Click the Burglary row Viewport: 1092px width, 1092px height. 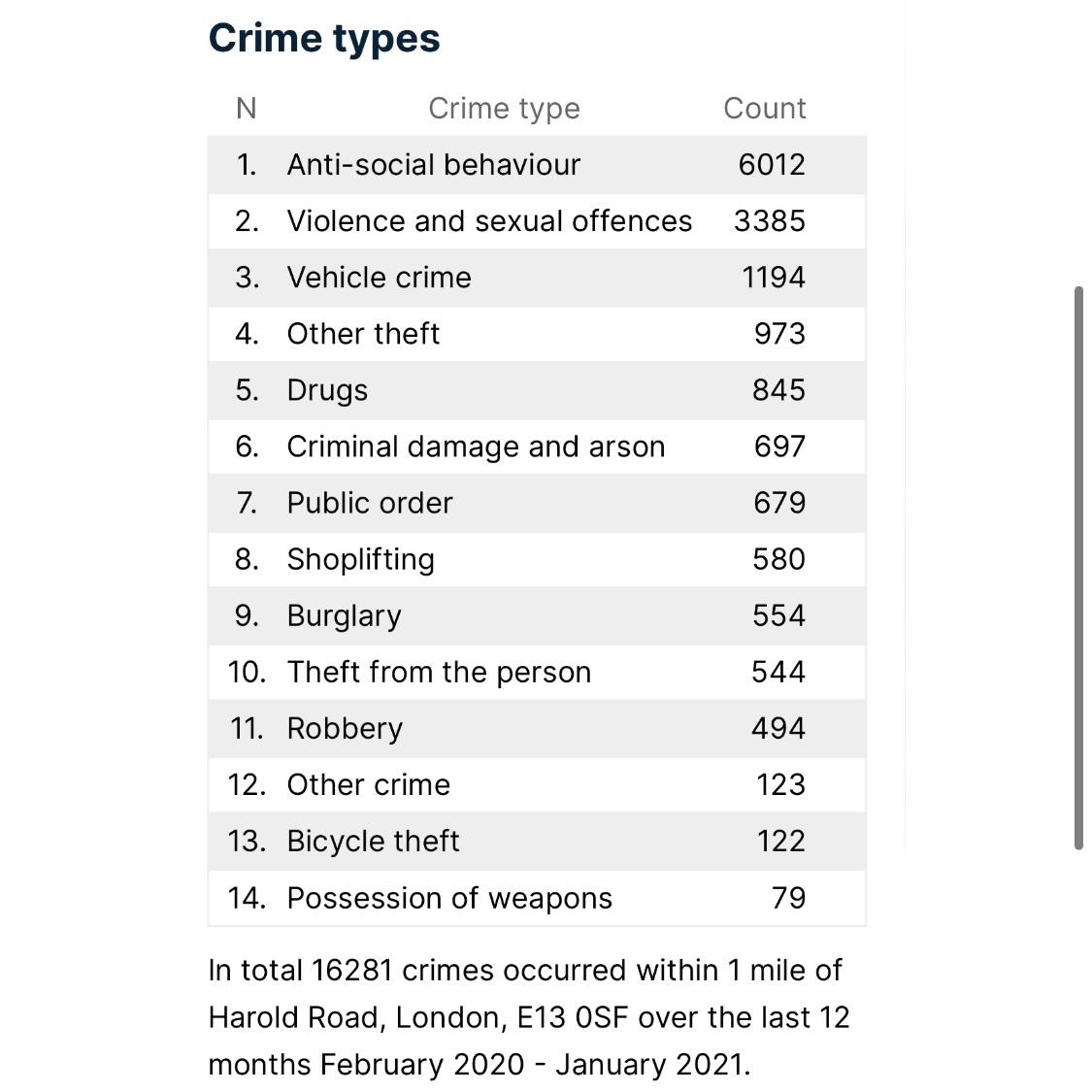(345, 614)
